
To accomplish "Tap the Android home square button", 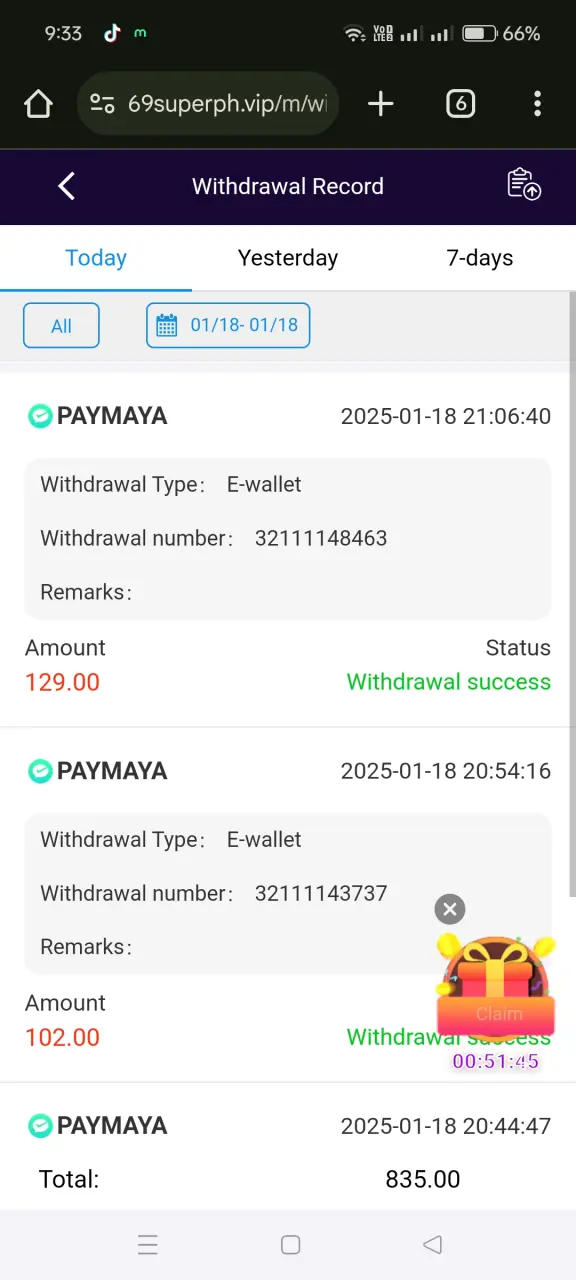I will [x=291, y=1245].
